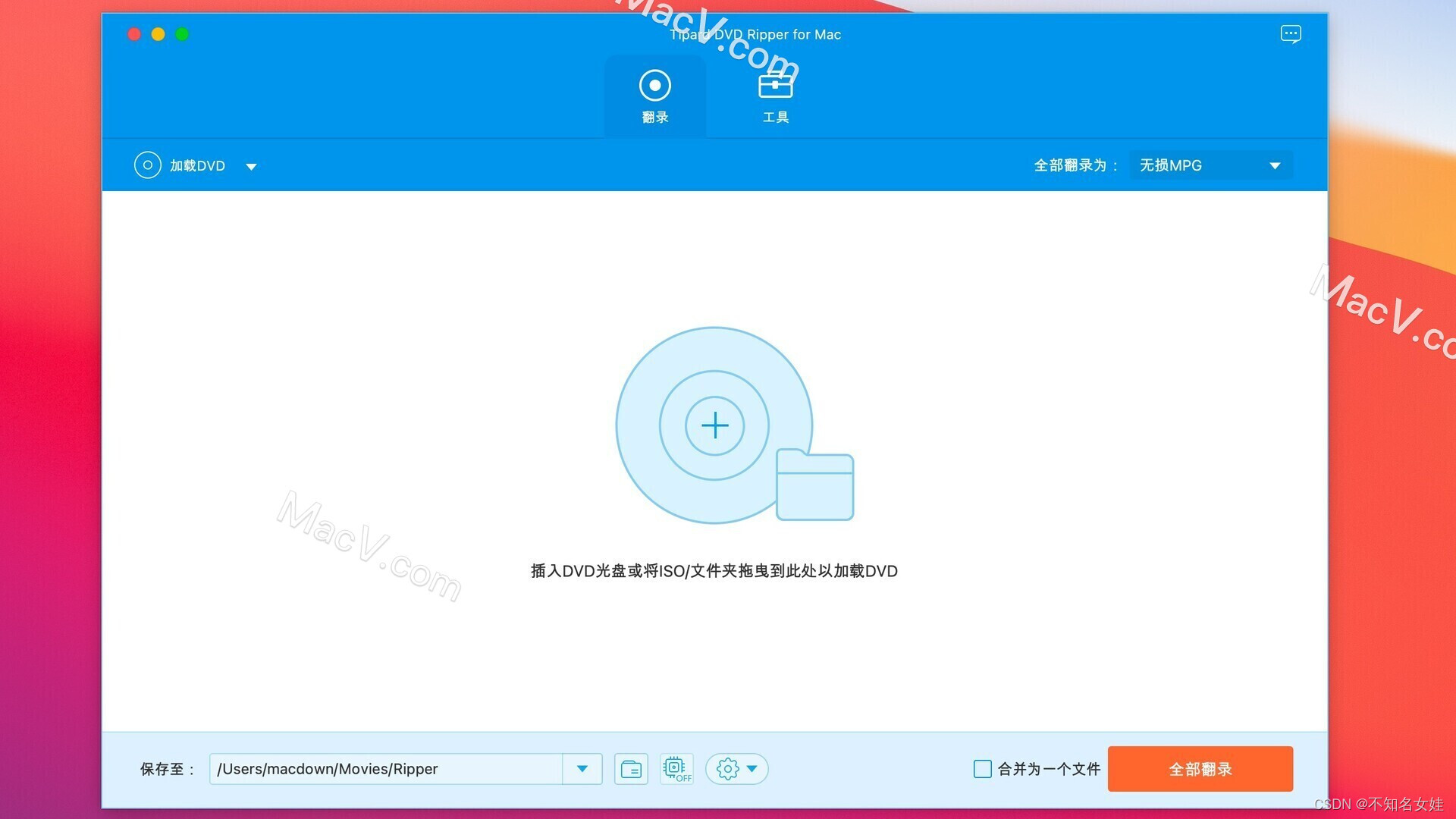The height and width of the screenshot is (819, 1456).
Task: Open the output folder browser icon
Action: pos(631,768)
